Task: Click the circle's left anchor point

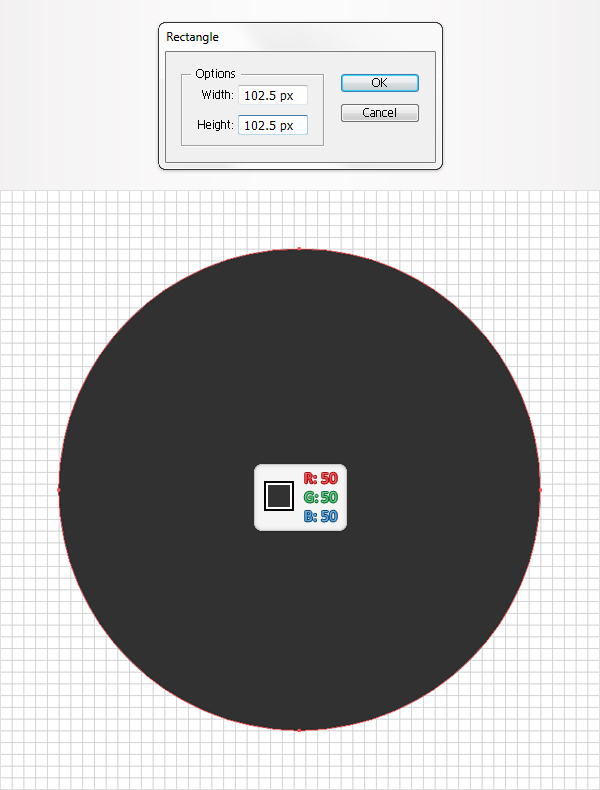Action: coord(58,490)
